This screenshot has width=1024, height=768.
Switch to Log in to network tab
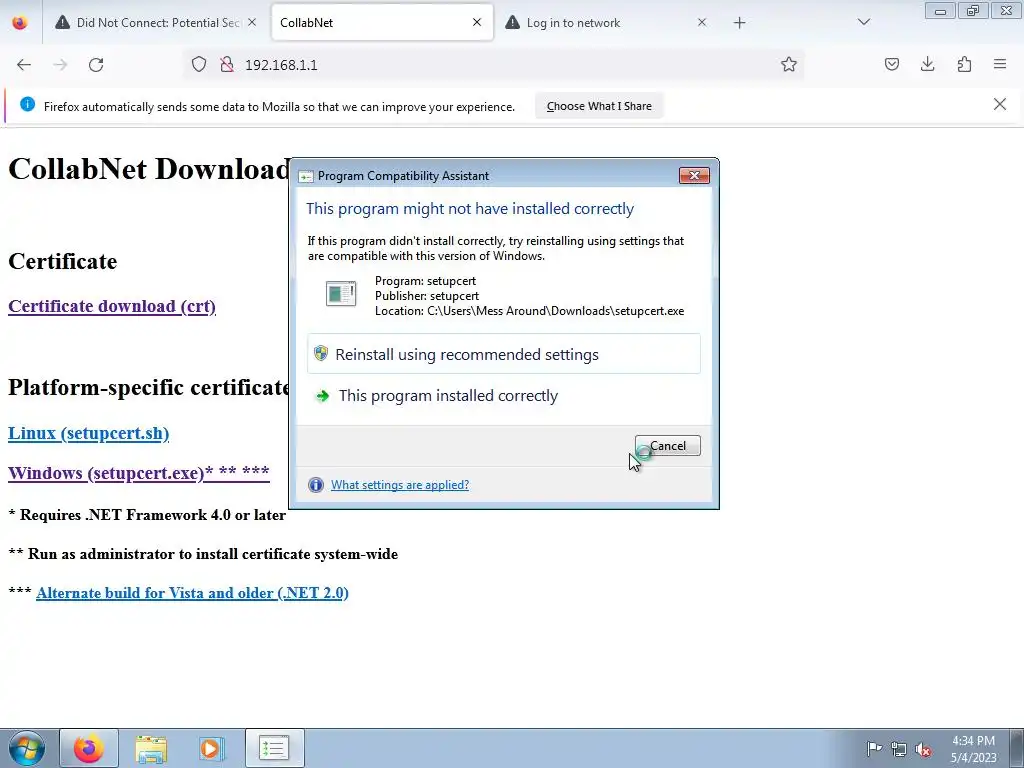coord(606,23)
